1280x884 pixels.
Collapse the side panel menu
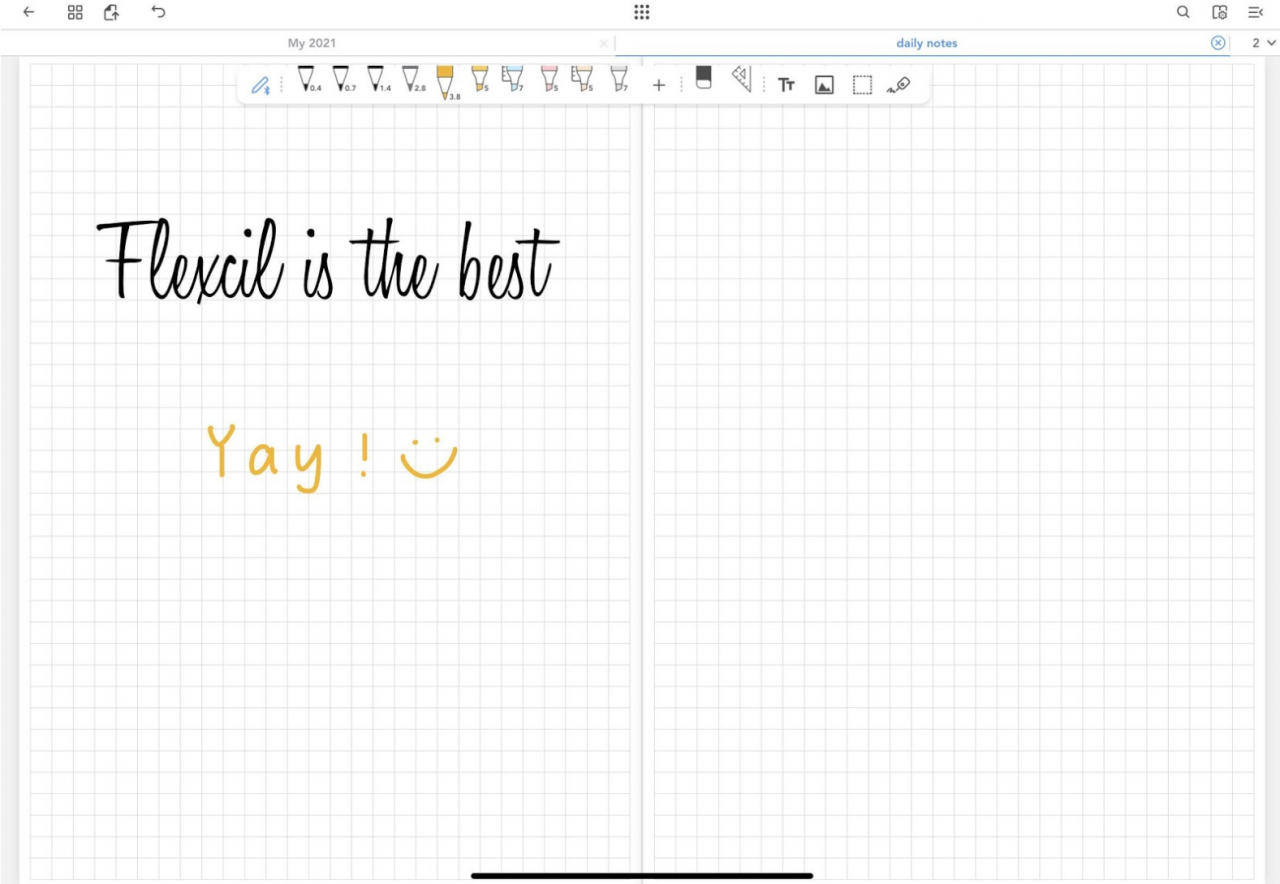click(x=1256, y=12)
